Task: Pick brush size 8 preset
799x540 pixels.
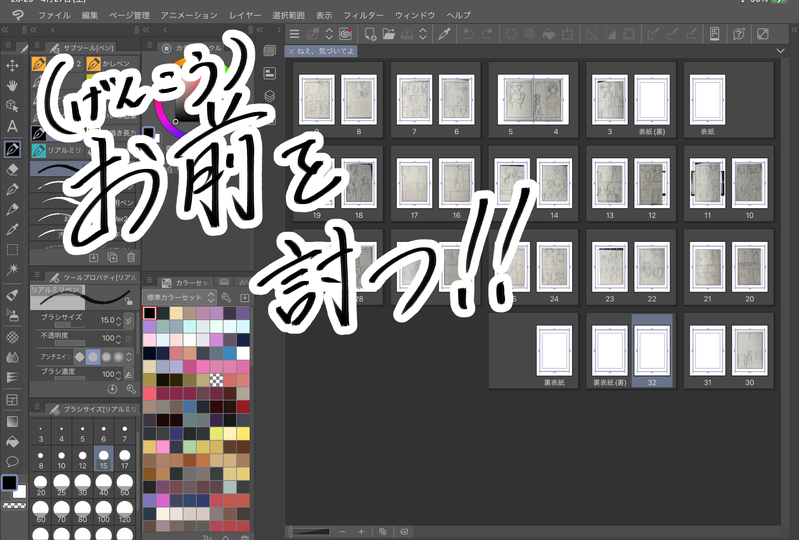Action: [41, 458]
